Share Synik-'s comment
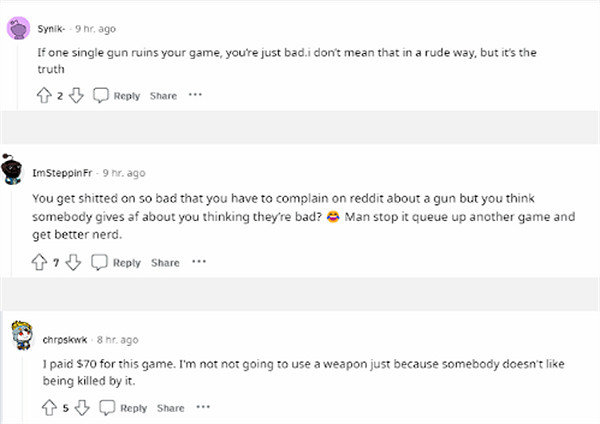 (163, 96)
